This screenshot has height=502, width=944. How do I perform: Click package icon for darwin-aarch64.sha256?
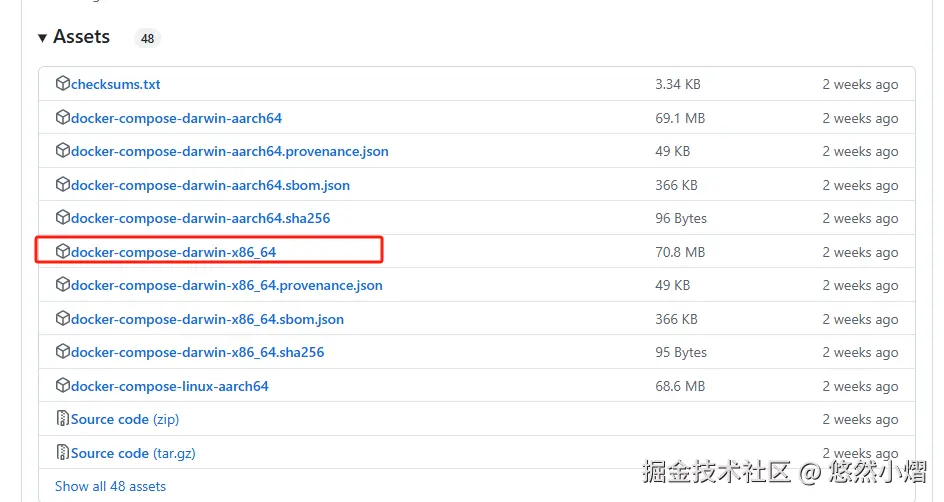63,217
